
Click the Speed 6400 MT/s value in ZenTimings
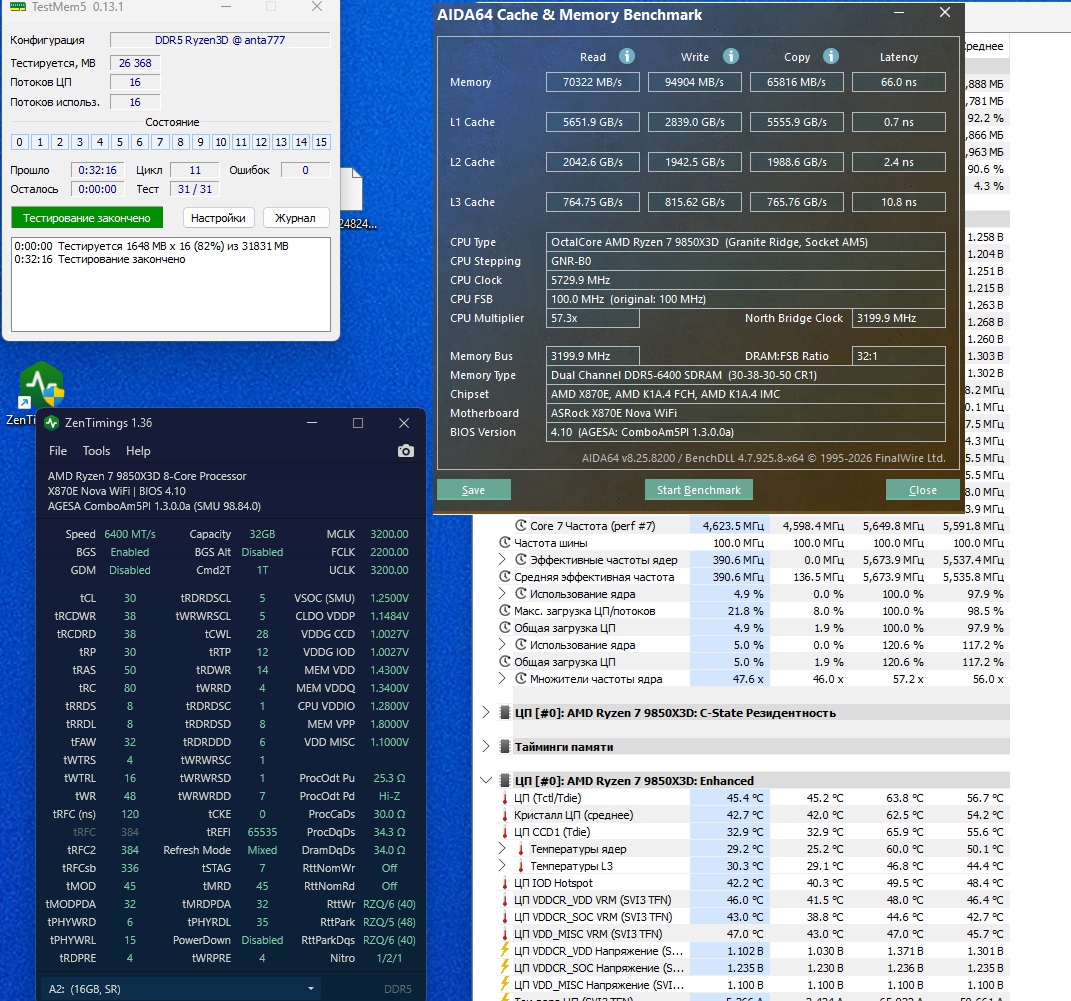pyautogui.click(x=130, y=534)
